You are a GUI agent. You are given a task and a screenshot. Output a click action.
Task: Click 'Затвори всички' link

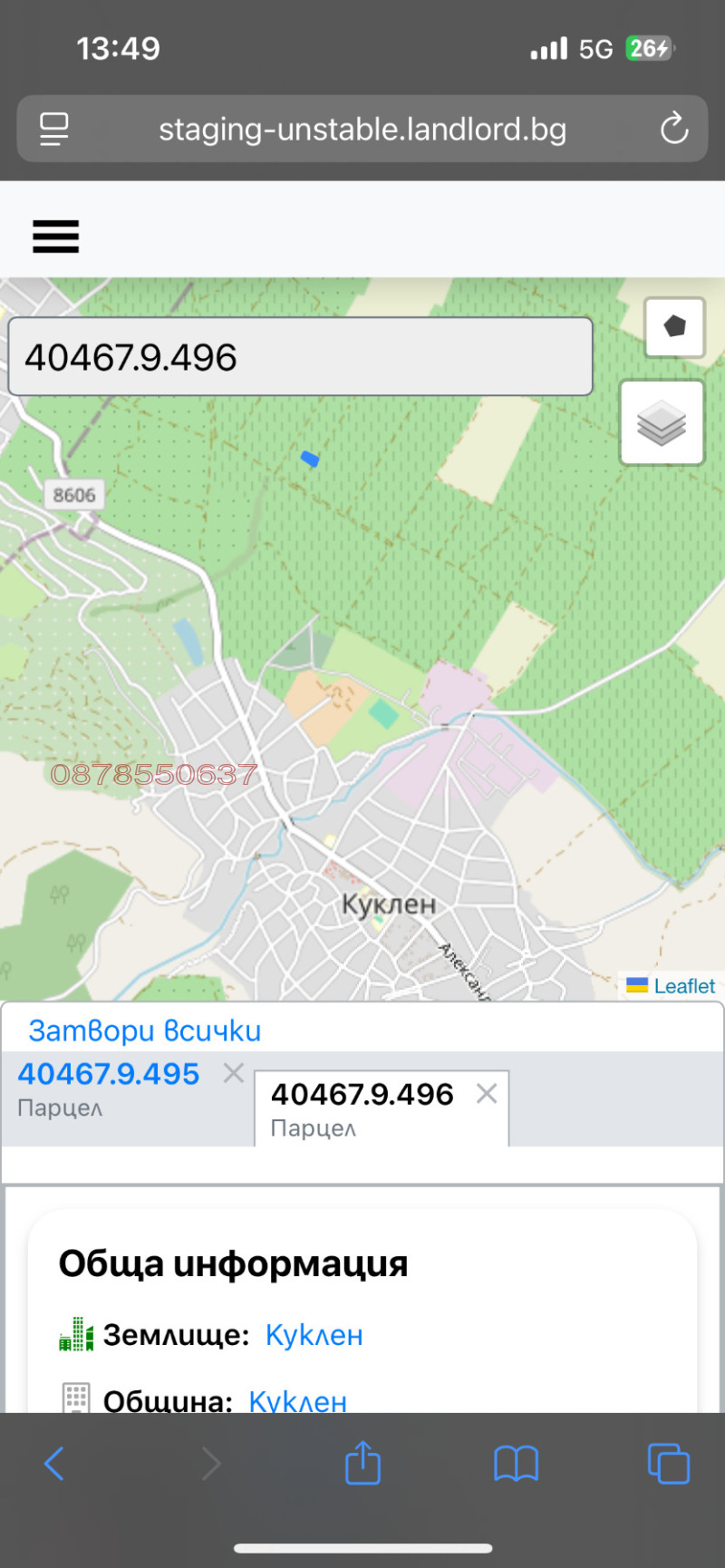[x=145, y=1031]
